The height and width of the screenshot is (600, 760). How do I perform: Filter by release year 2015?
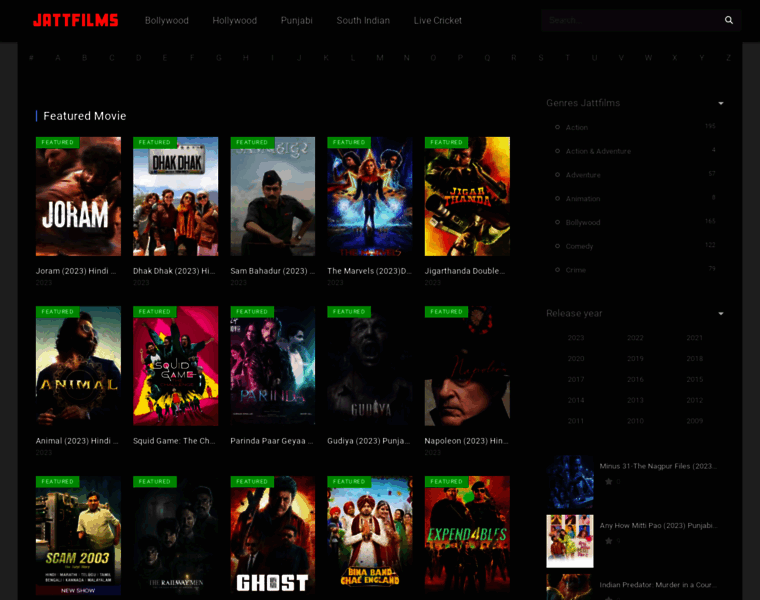tap(695, 379)
